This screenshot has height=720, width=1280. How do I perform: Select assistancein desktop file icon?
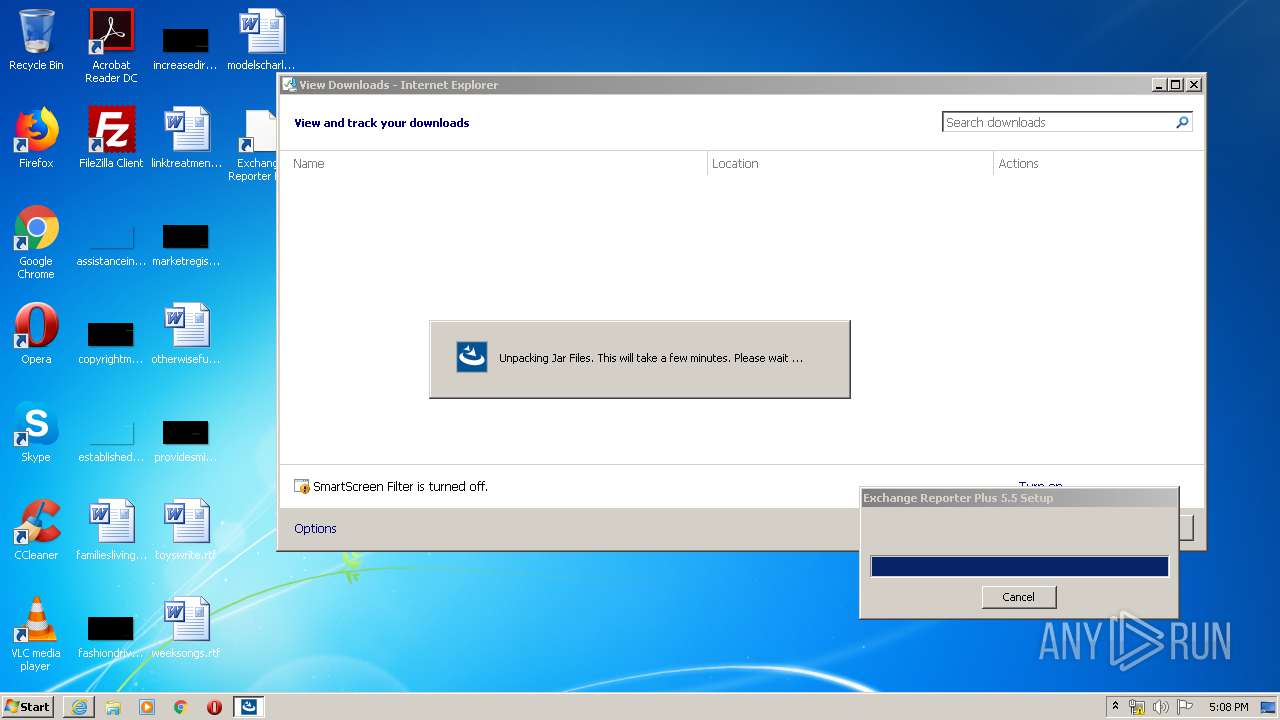111,244
